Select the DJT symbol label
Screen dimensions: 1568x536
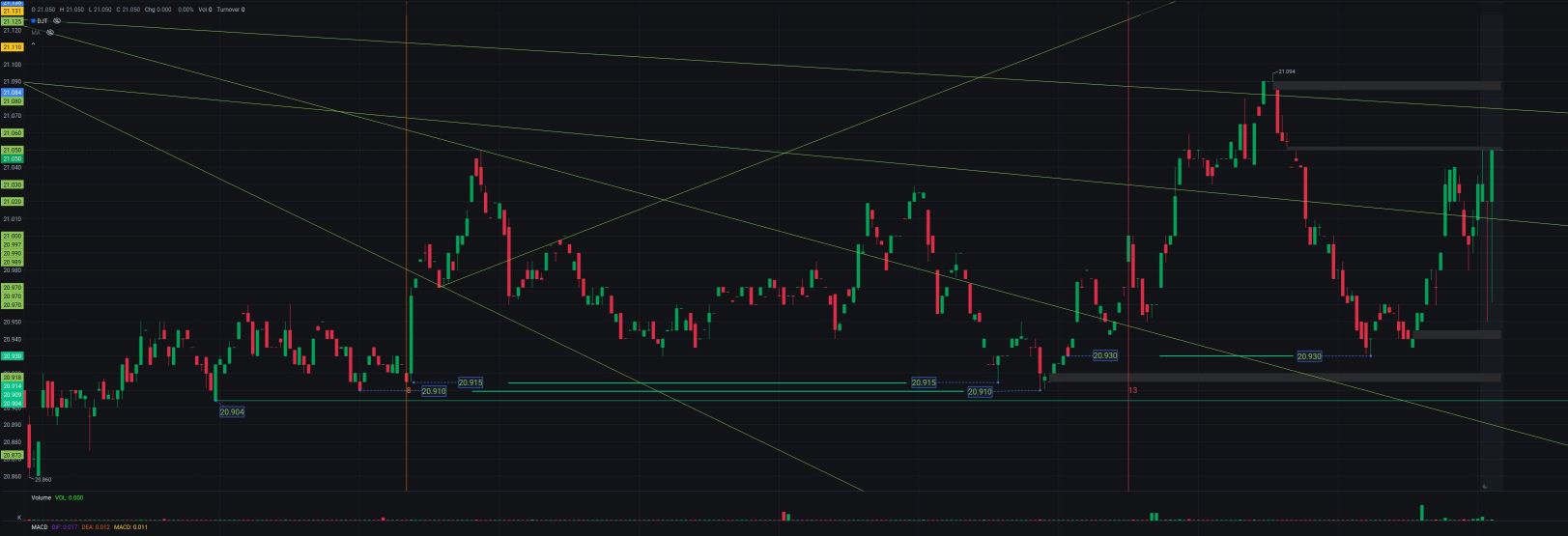tap(43, 20)
